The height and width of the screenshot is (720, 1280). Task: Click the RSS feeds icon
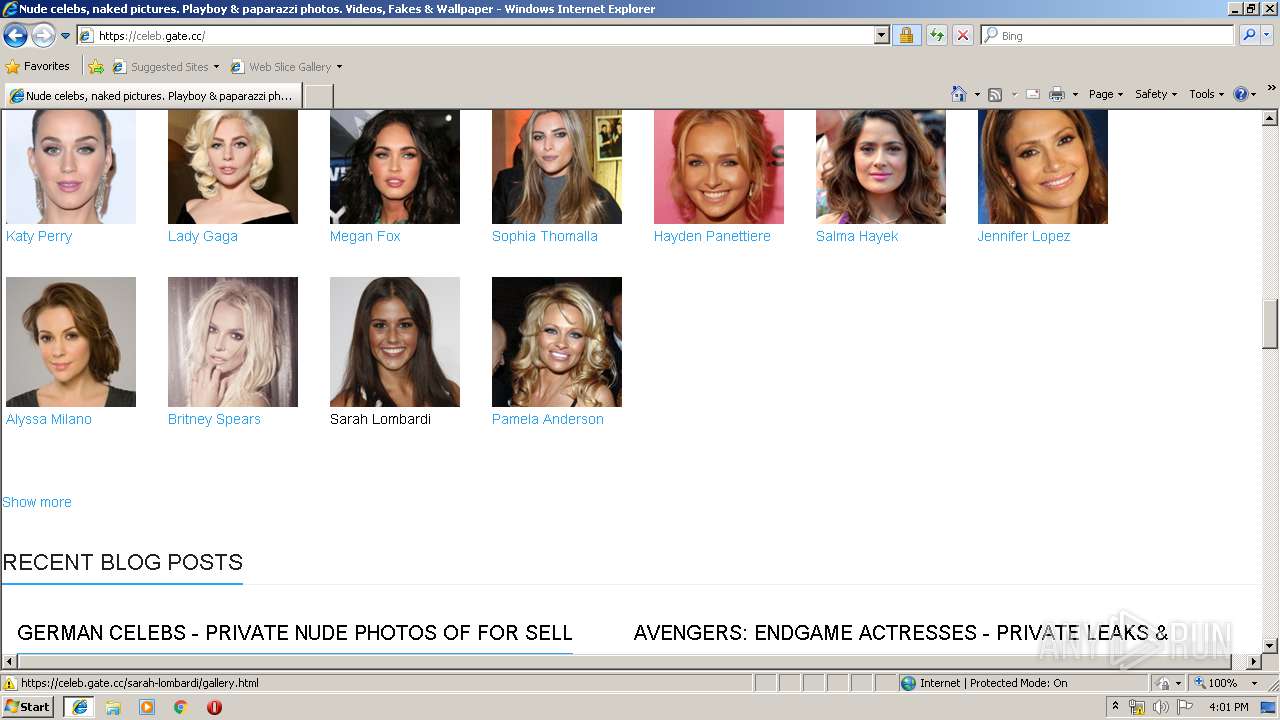pyautogui.click(x=995, y=94)
